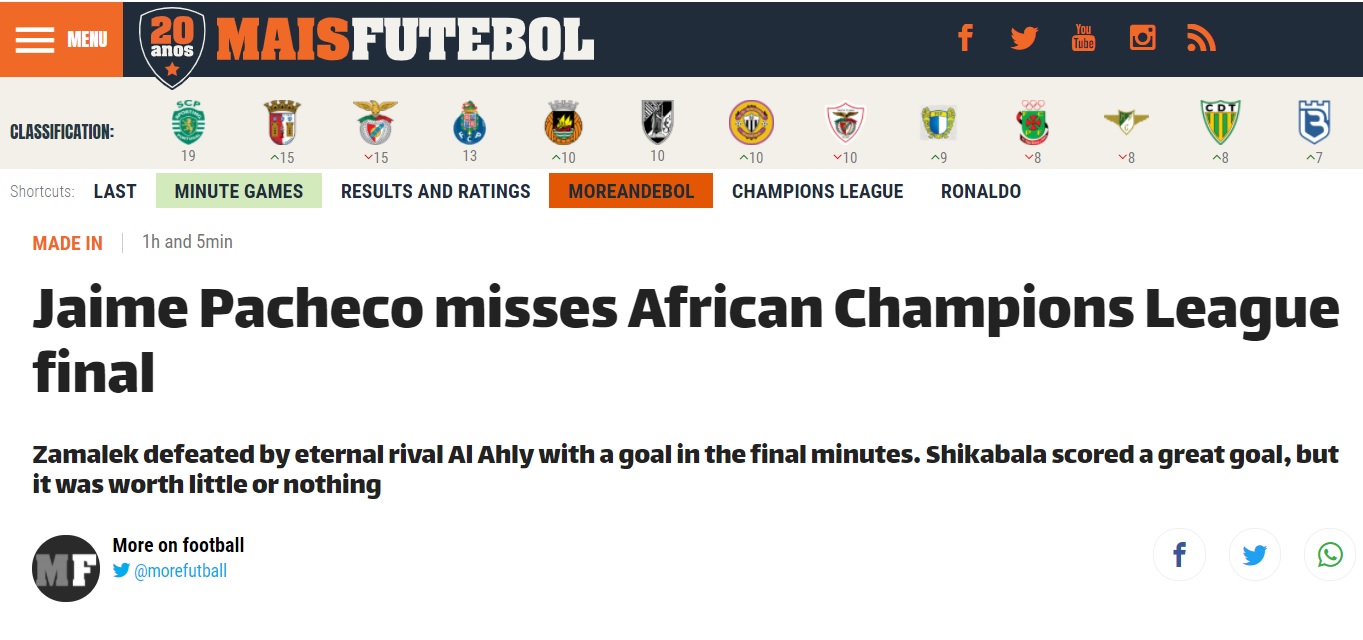Select the Tondela CDT crest
Screen dimensions: 1363x640
1220,123
